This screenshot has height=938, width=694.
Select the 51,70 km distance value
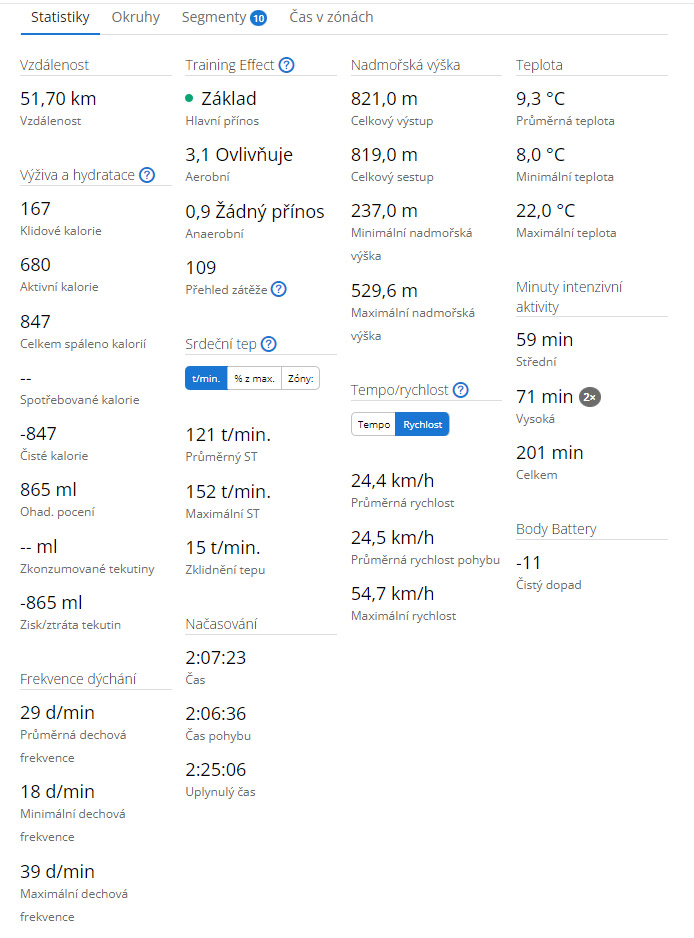coord(58,99)
